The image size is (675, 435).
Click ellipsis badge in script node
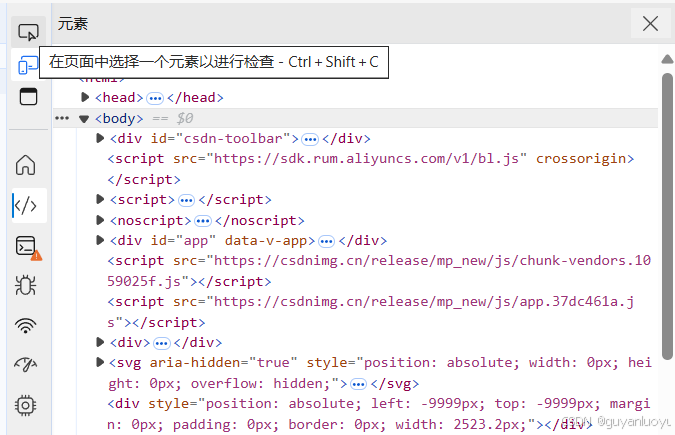point(186,201)
